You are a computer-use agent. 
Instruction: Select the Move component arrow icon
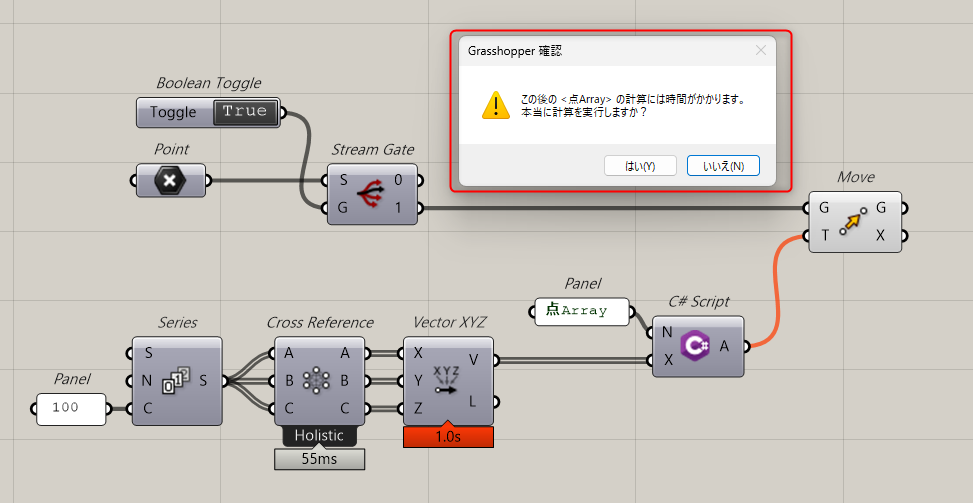pos(853,221)
